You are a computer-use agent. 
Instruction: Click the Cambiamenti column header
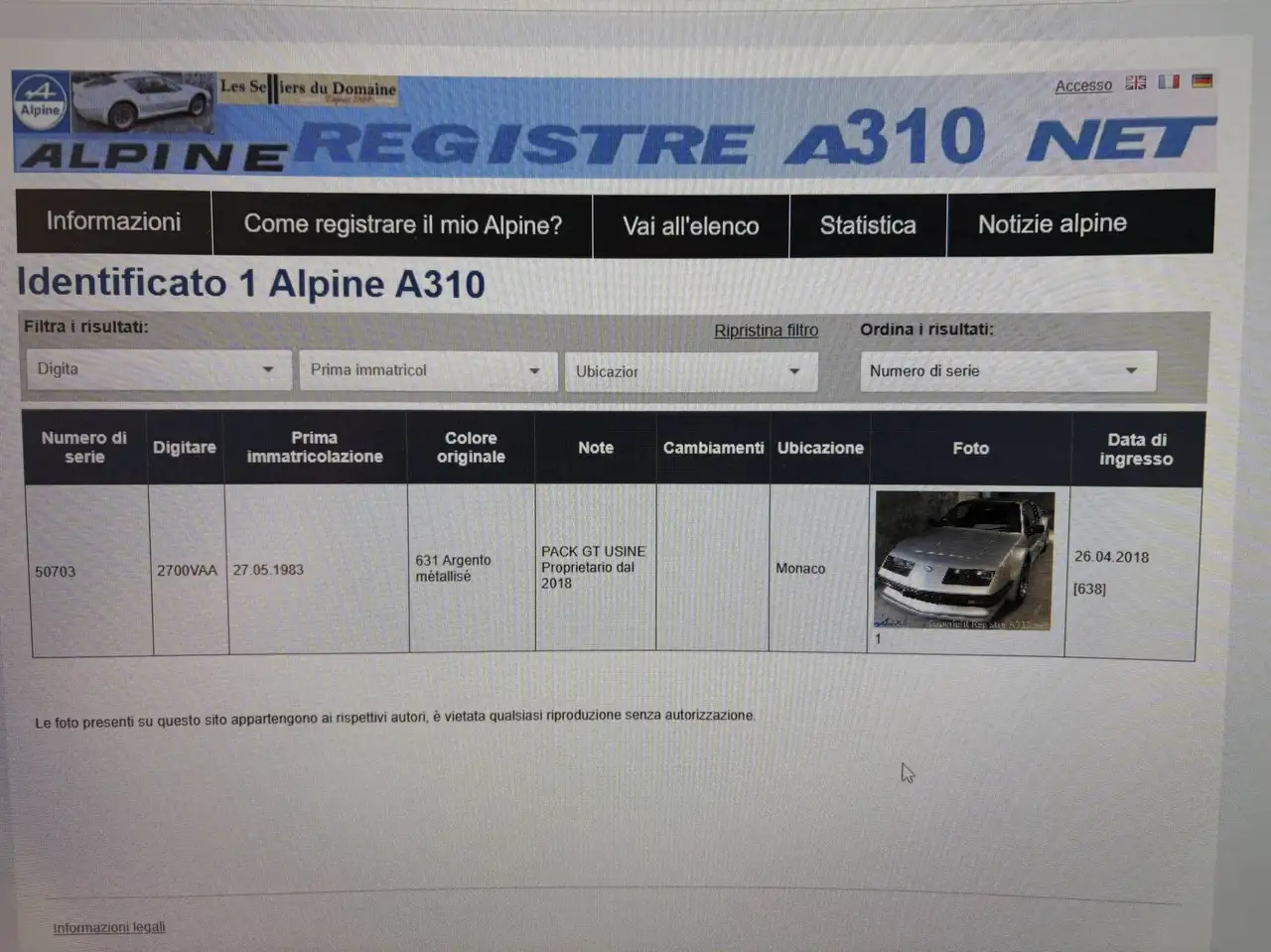click(713, 448)
